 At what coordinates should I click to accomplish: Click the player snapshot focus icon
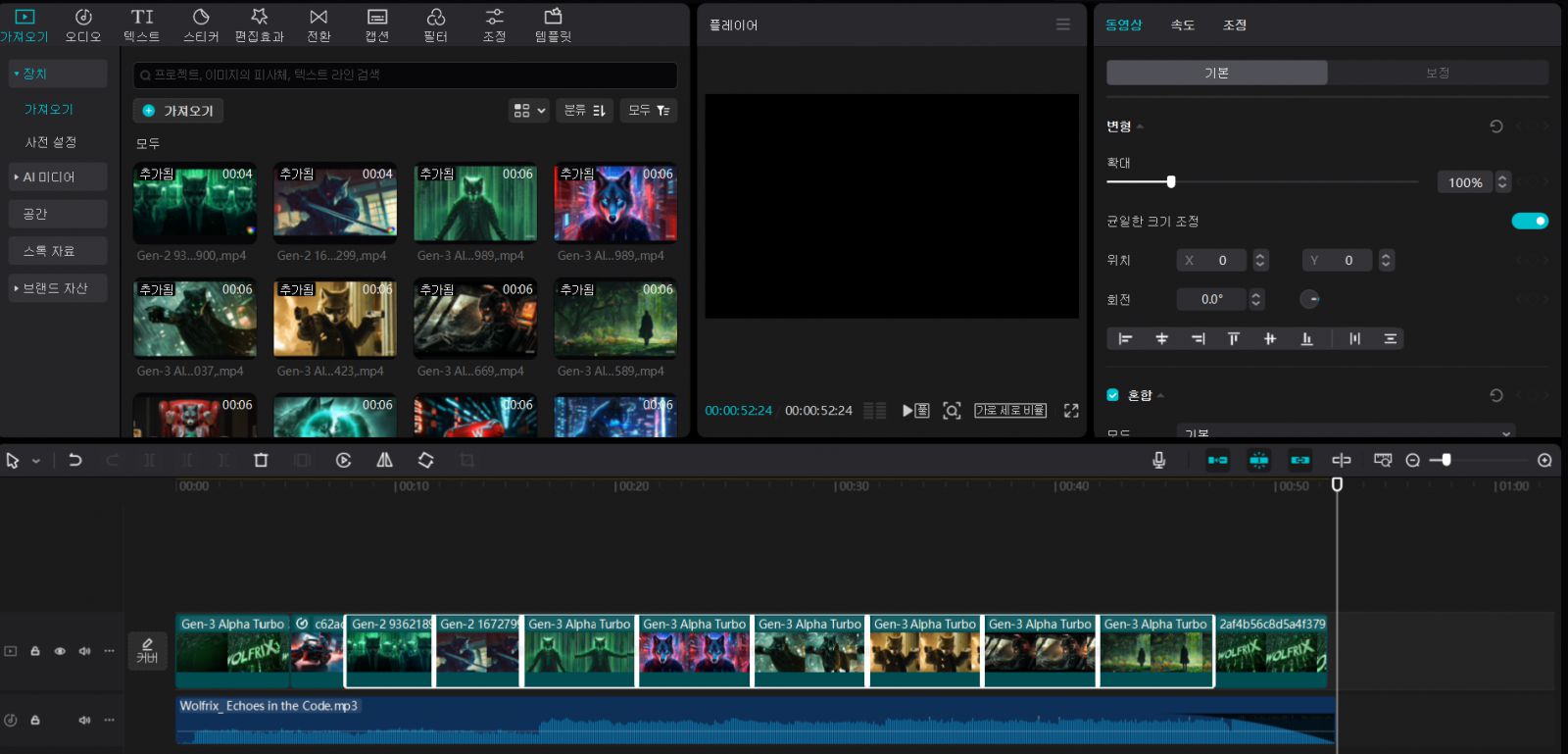(x=952, y=411)
